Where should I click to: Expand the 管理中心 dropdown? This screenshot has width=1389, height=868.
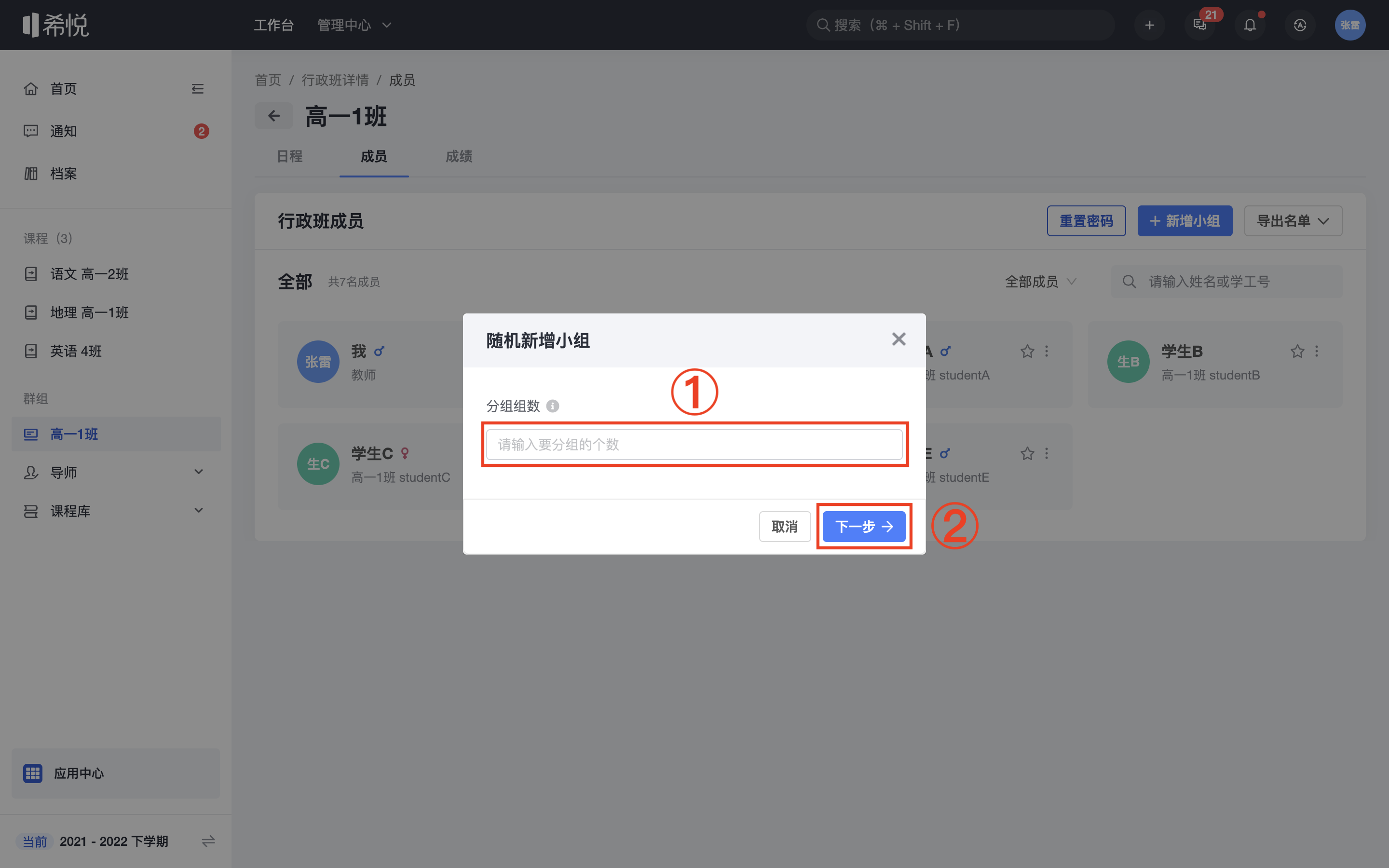354,25
